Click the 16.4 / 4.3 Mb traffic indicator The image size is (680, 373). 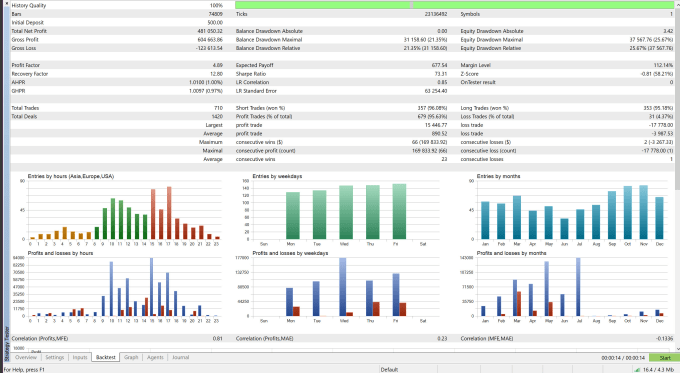(x=657, y=370)
